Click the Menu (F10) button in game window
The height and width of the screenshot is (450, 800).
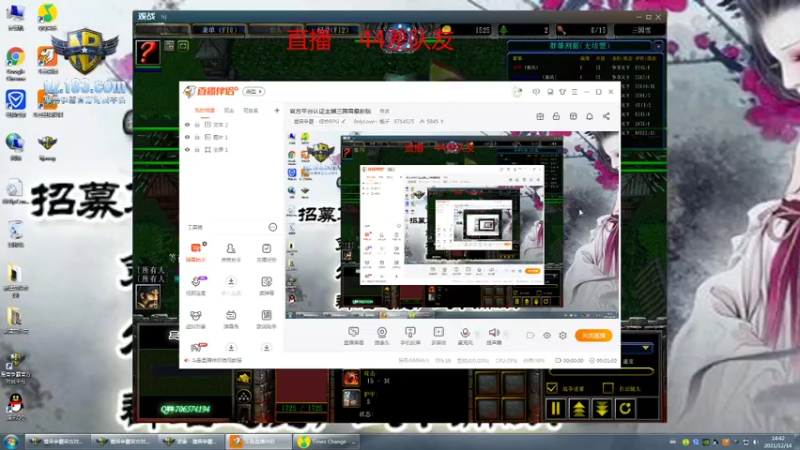pyautogui.click(x=219, y=30)
